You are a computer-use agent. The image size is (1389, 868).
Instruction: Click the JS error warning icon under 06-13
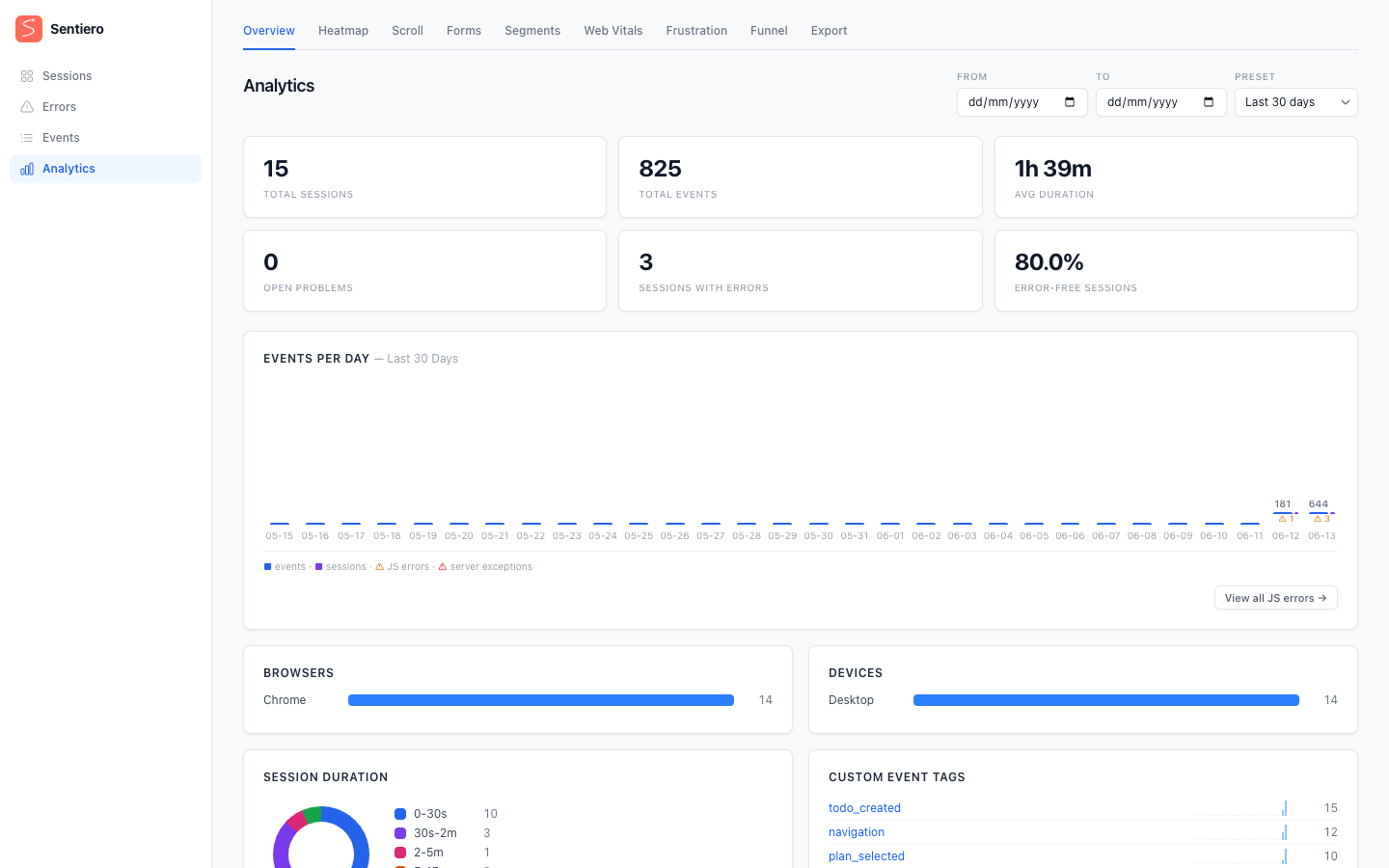(x=1318, y=519)
